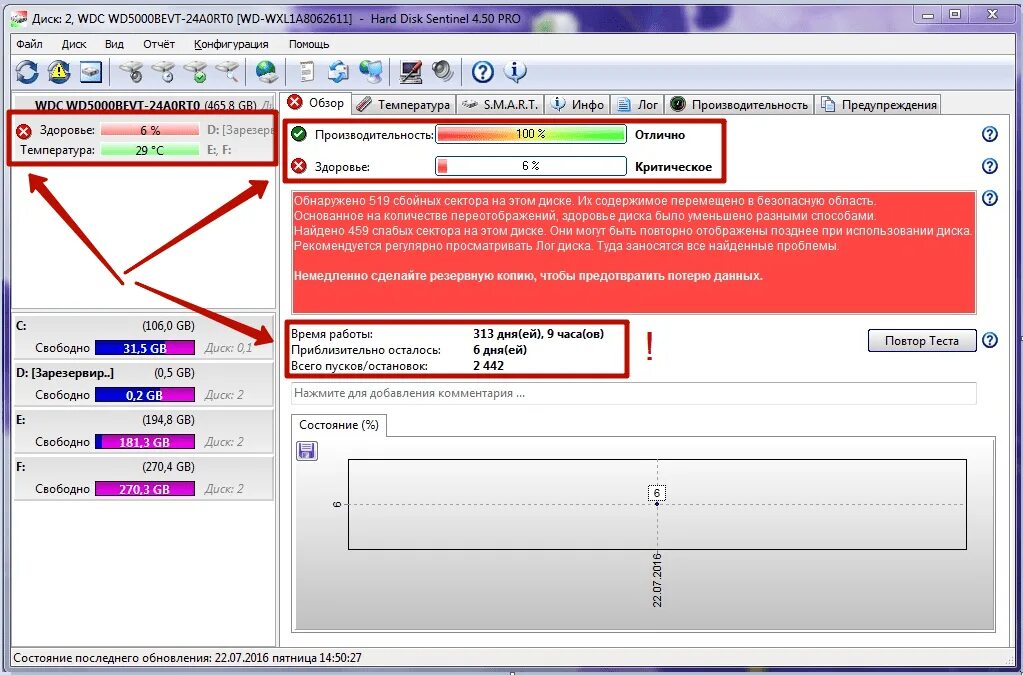This screenshot has height=675, width=1023.
Task: Click the Производительность 100 % progress bar
Action: pyautogui.click(x=530, y=134)
